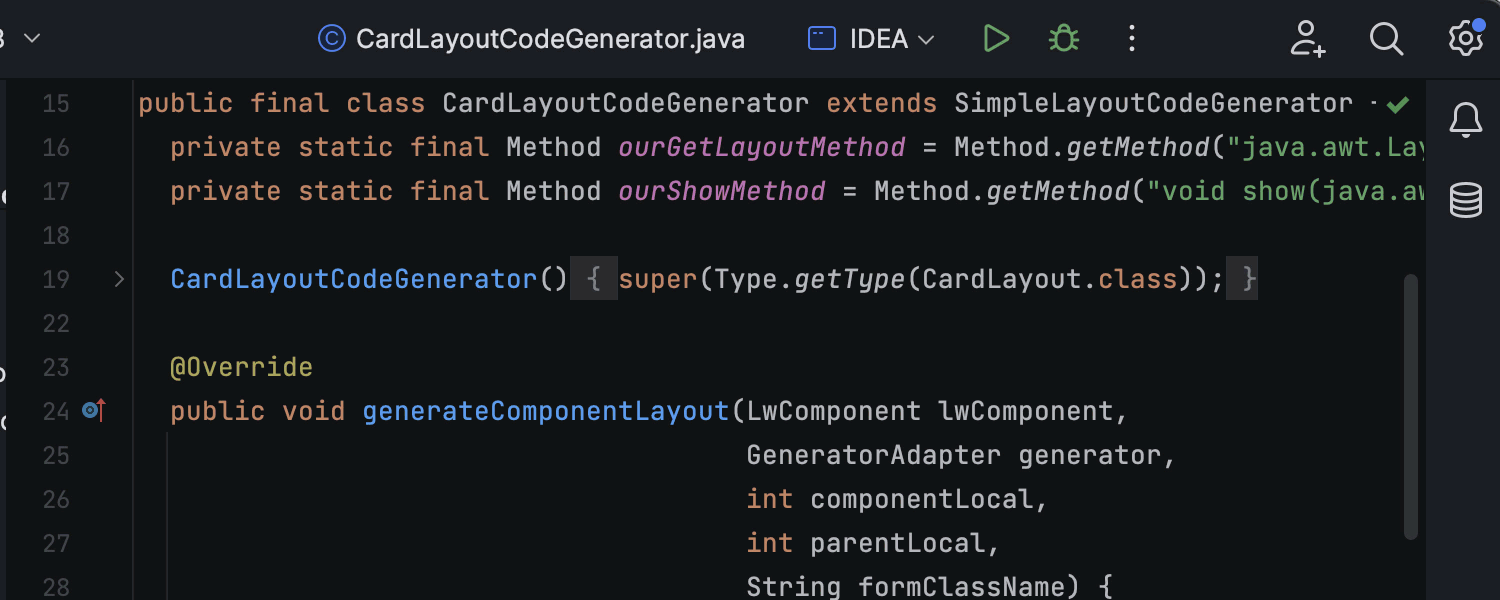Click the generateComponentLayout method name

point(546,411)
